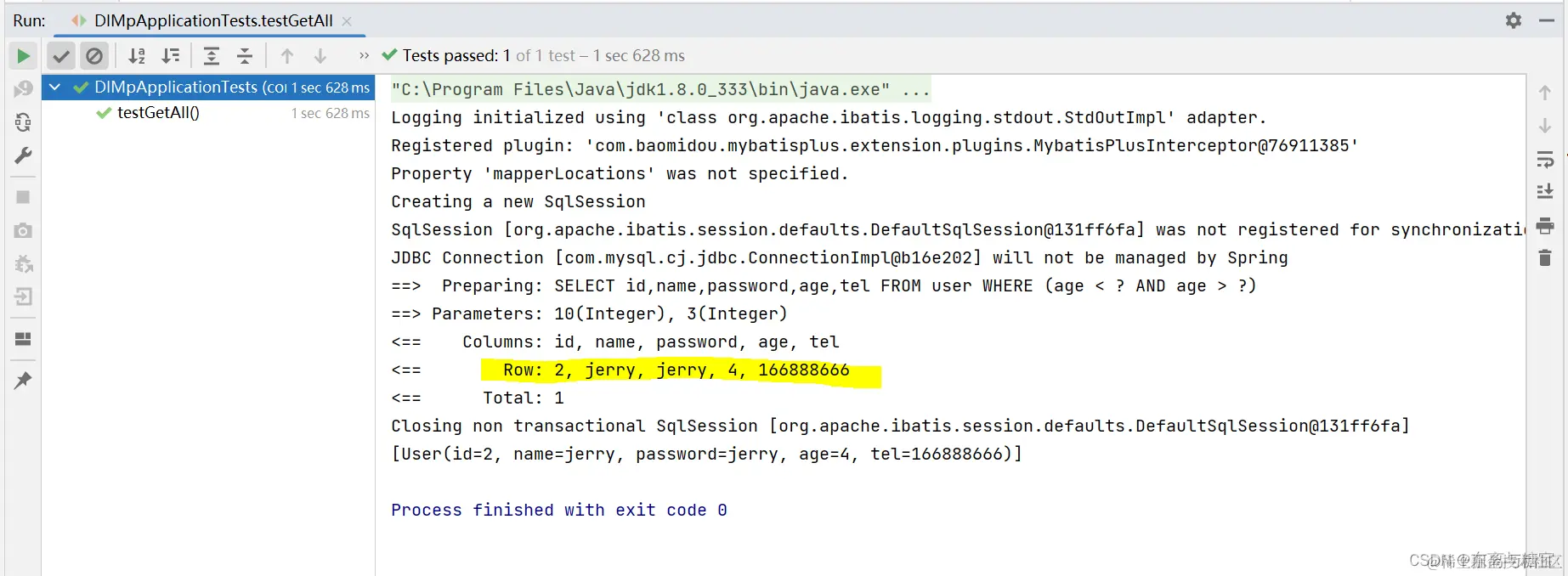Dump threads camera icon

coord(23,230)
